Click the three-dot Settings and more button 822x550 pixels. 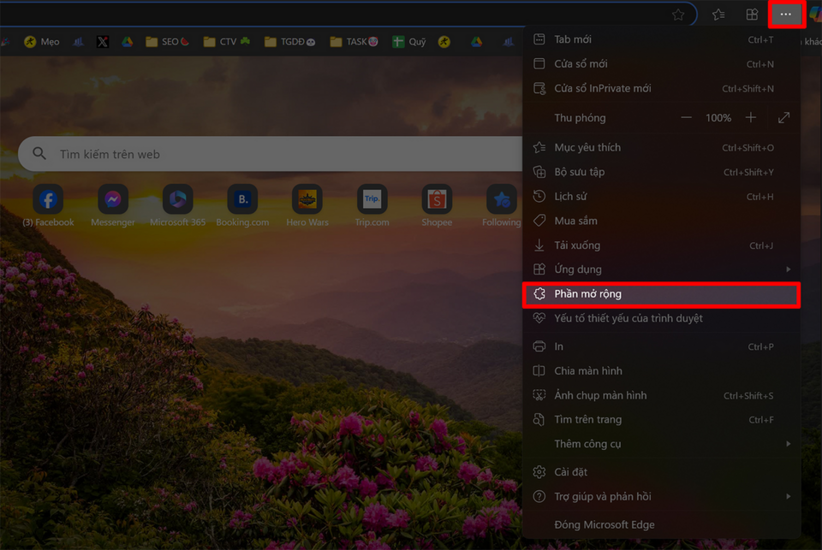786,14
